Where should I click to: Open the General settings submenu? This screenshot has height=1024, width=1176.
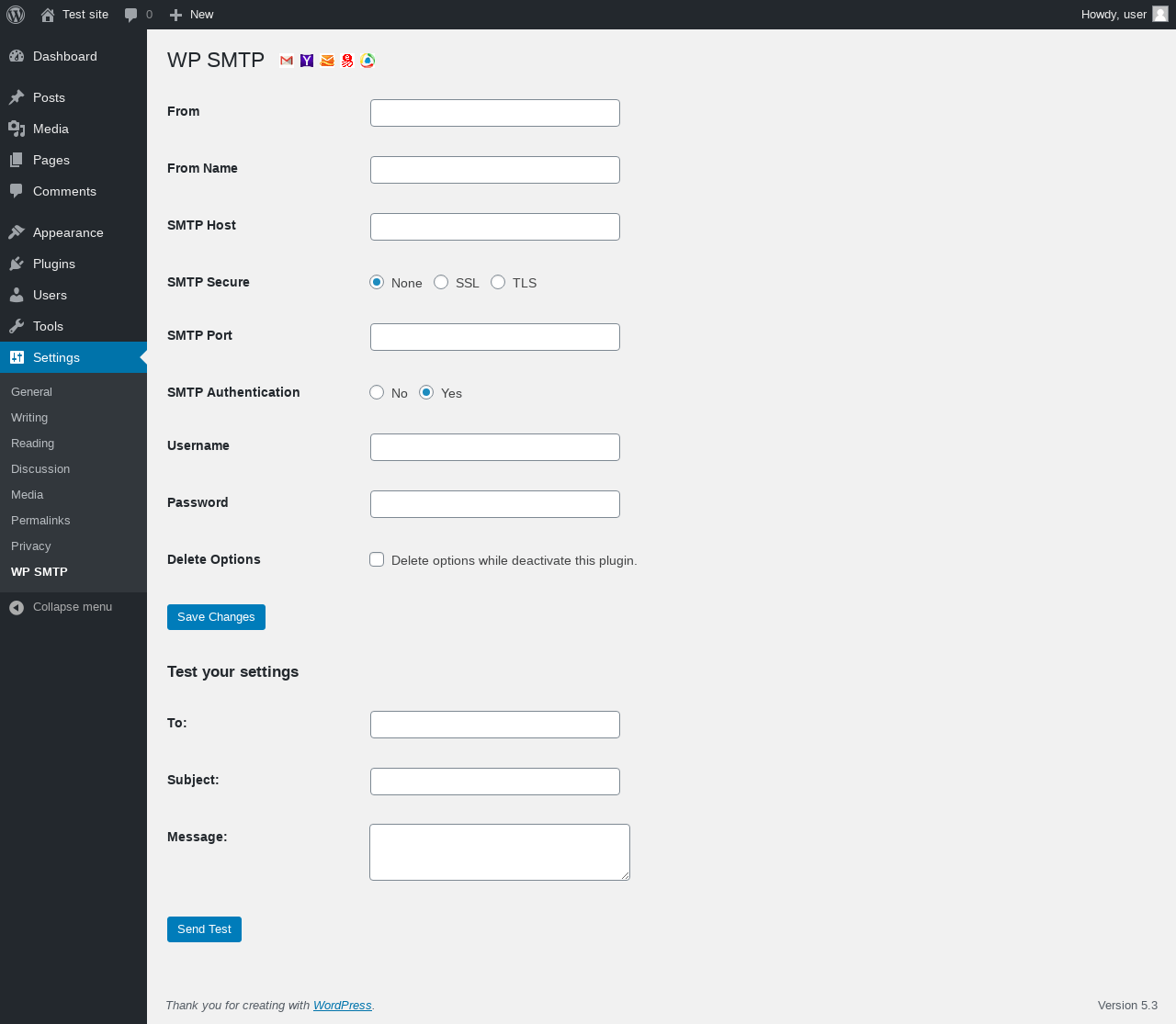(31, 391)
